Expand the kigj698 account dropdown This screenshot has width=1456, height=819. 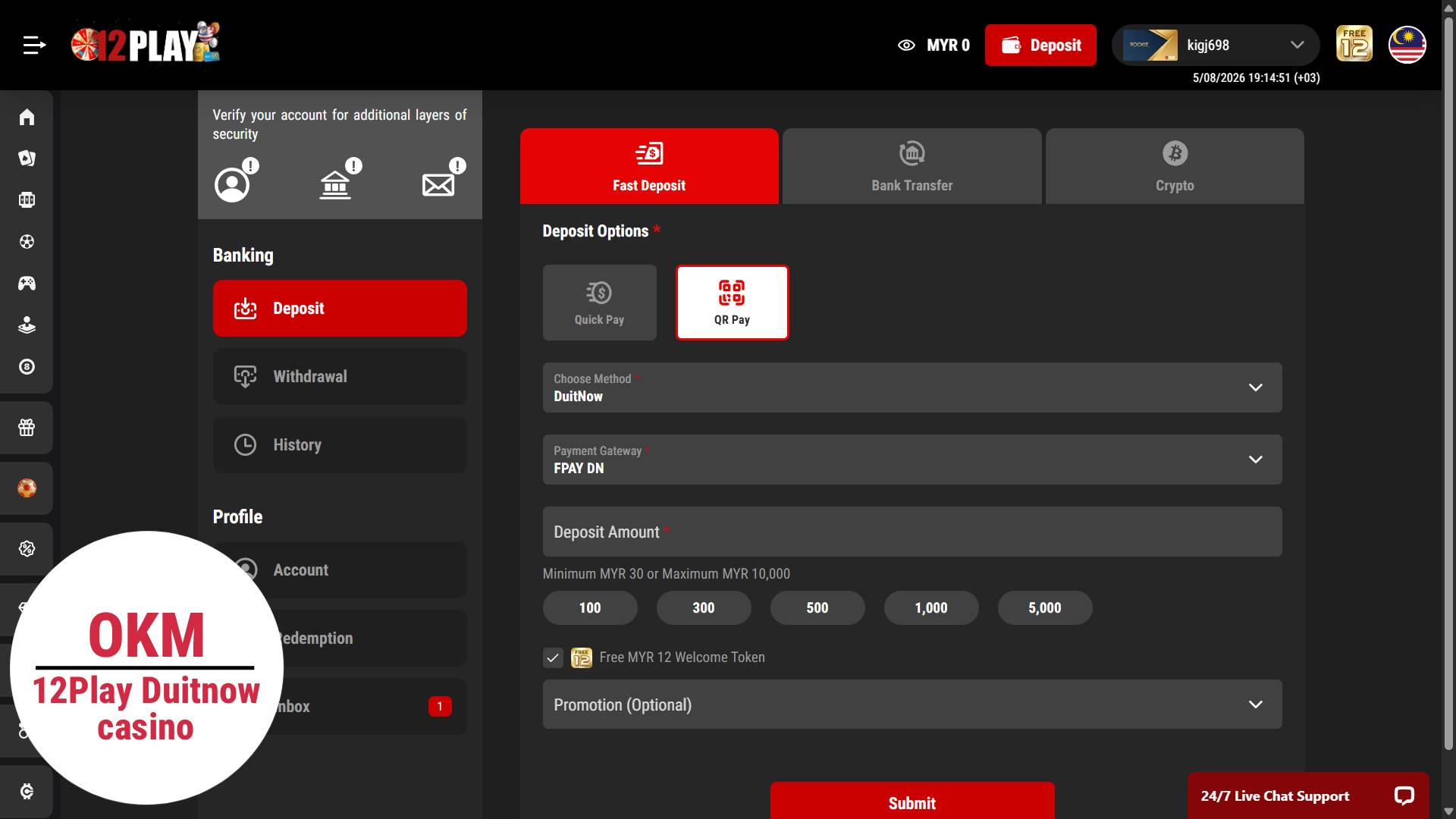[x=1216, y=45]
